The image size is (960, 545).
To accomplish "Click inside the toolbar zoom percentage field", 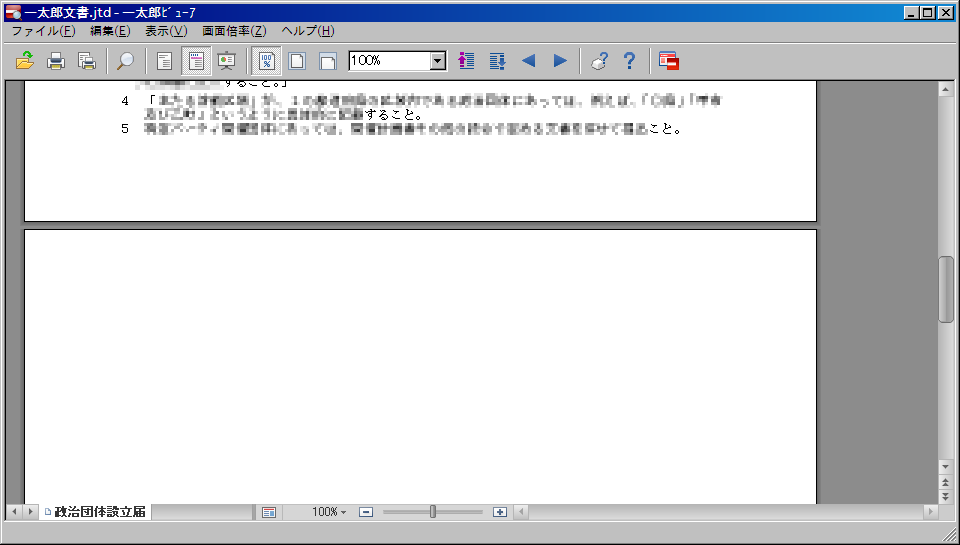I will coord(390,61).
